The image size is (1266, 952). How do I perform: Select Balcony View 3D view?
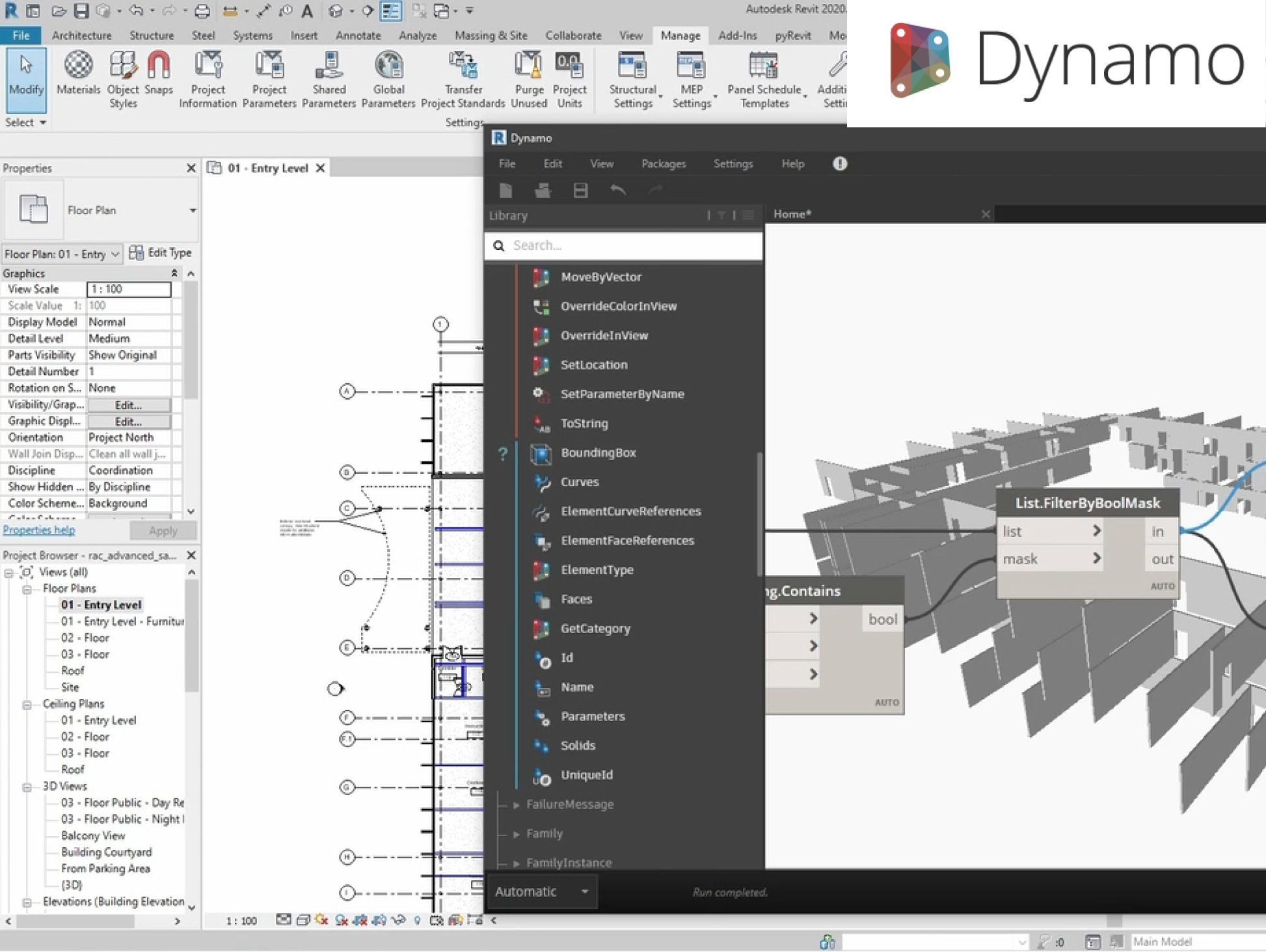(x=93, y=836)
